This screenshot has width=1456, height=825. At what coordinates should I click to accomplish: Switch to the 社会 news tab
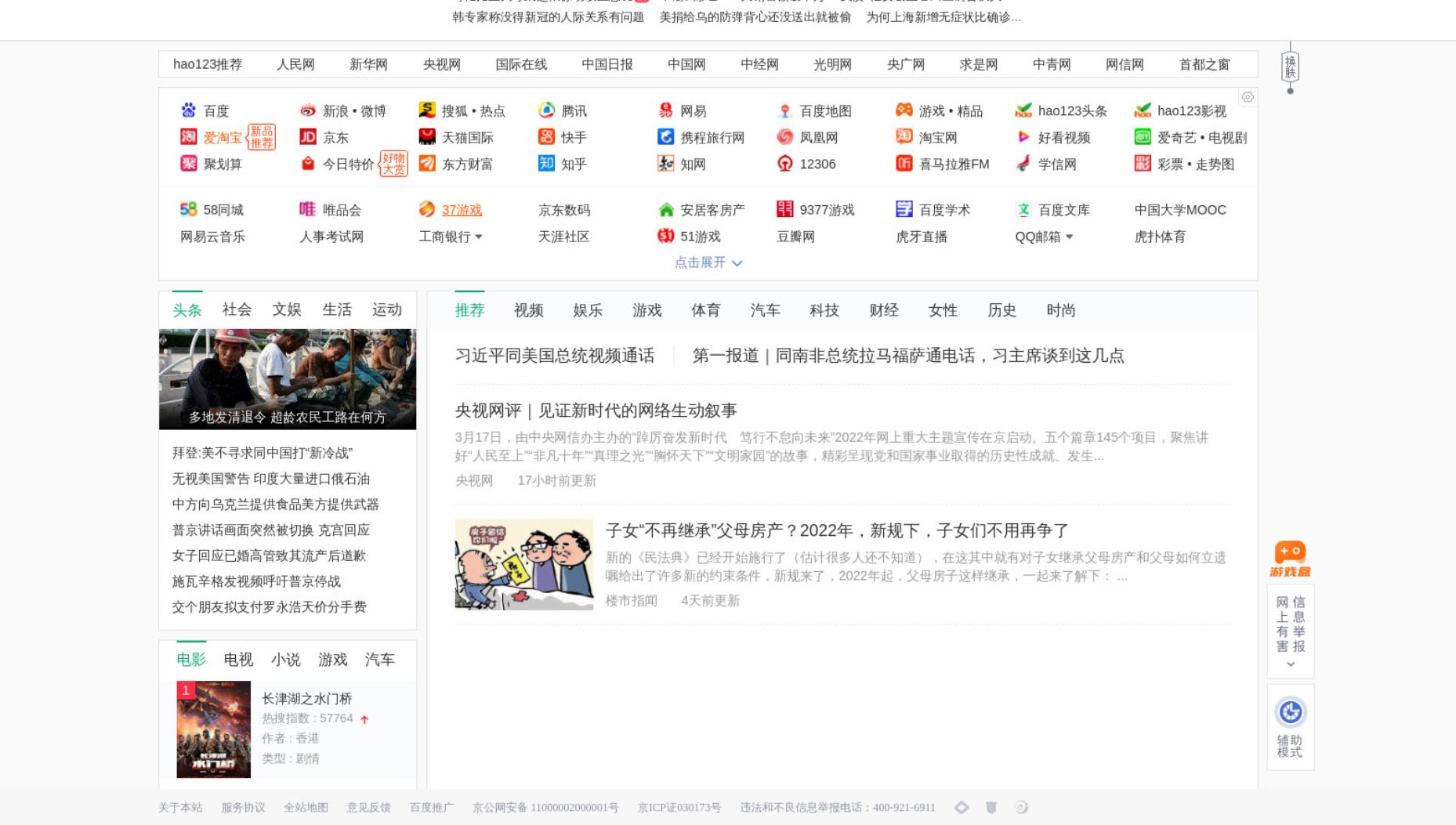(237, 309)
